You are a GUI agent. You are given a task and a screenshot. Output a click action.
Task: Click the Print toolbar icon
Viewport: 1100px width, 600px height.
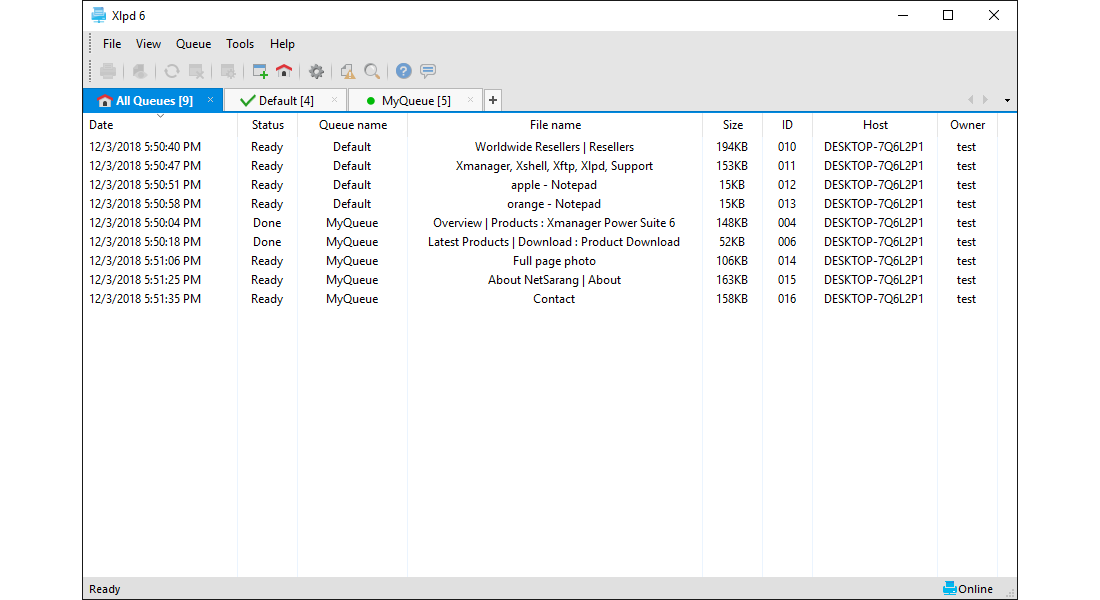pyautogui.click(x=108, y=71)
